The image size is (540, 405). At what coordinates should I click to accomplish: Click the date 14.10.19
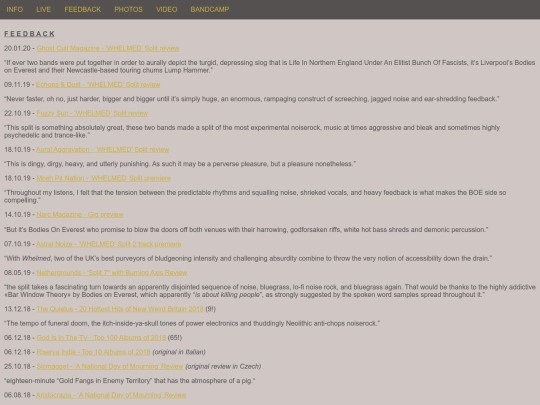(x=17, y=215)
